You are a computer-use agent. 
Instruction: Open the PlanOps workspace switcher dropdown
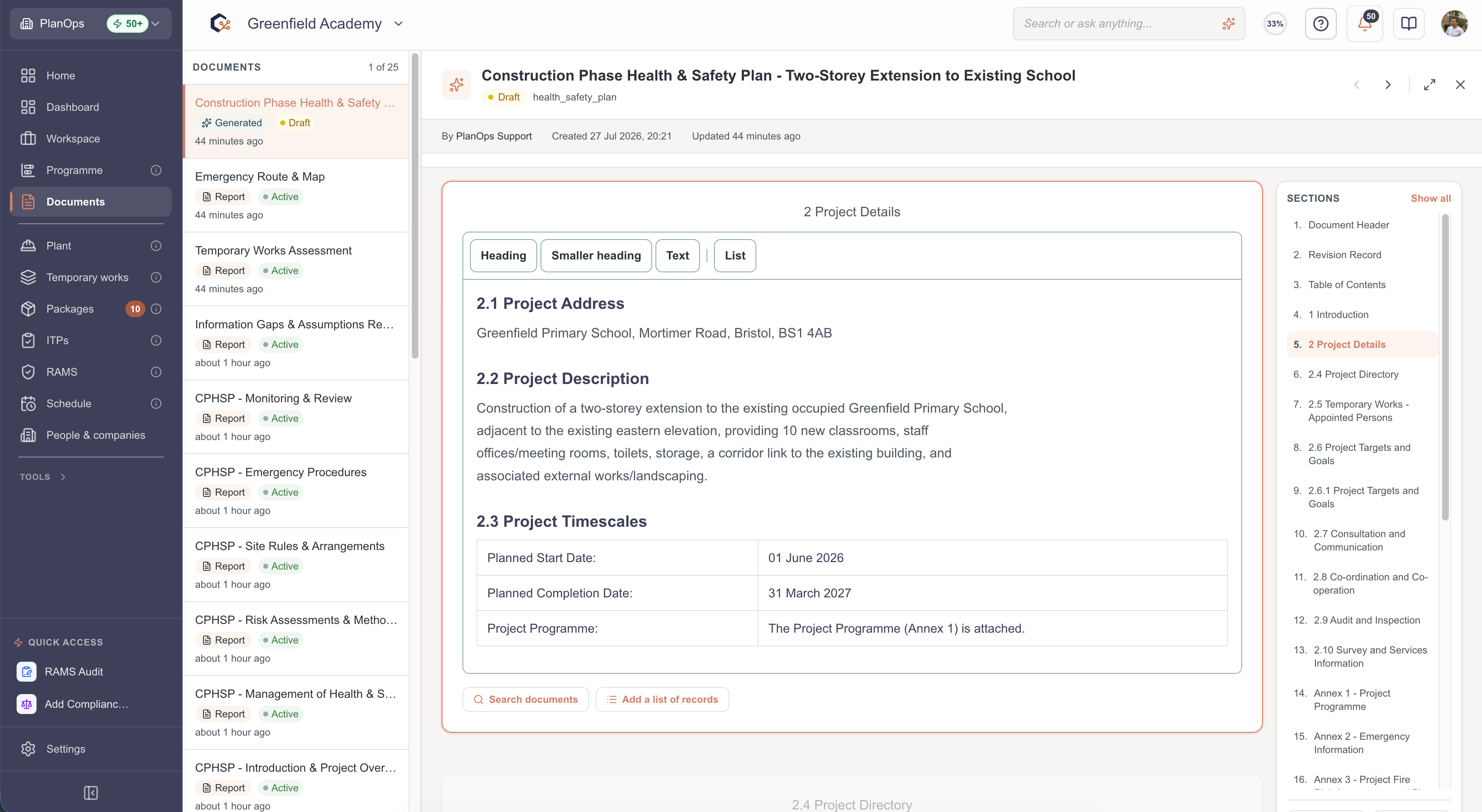tap(91, 24)
